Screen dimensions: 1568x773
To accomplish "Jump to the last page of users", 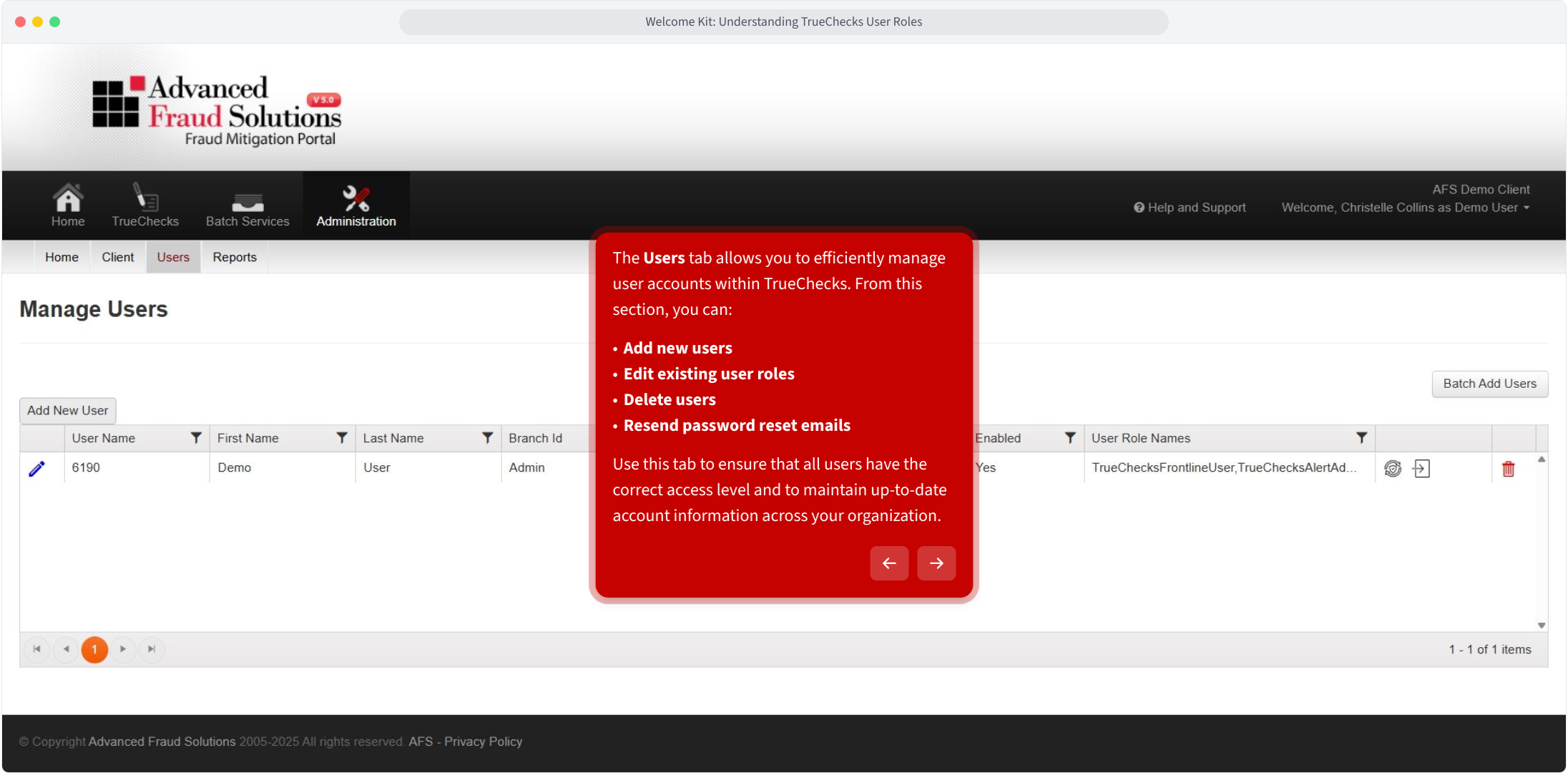I will click(152, 649).
